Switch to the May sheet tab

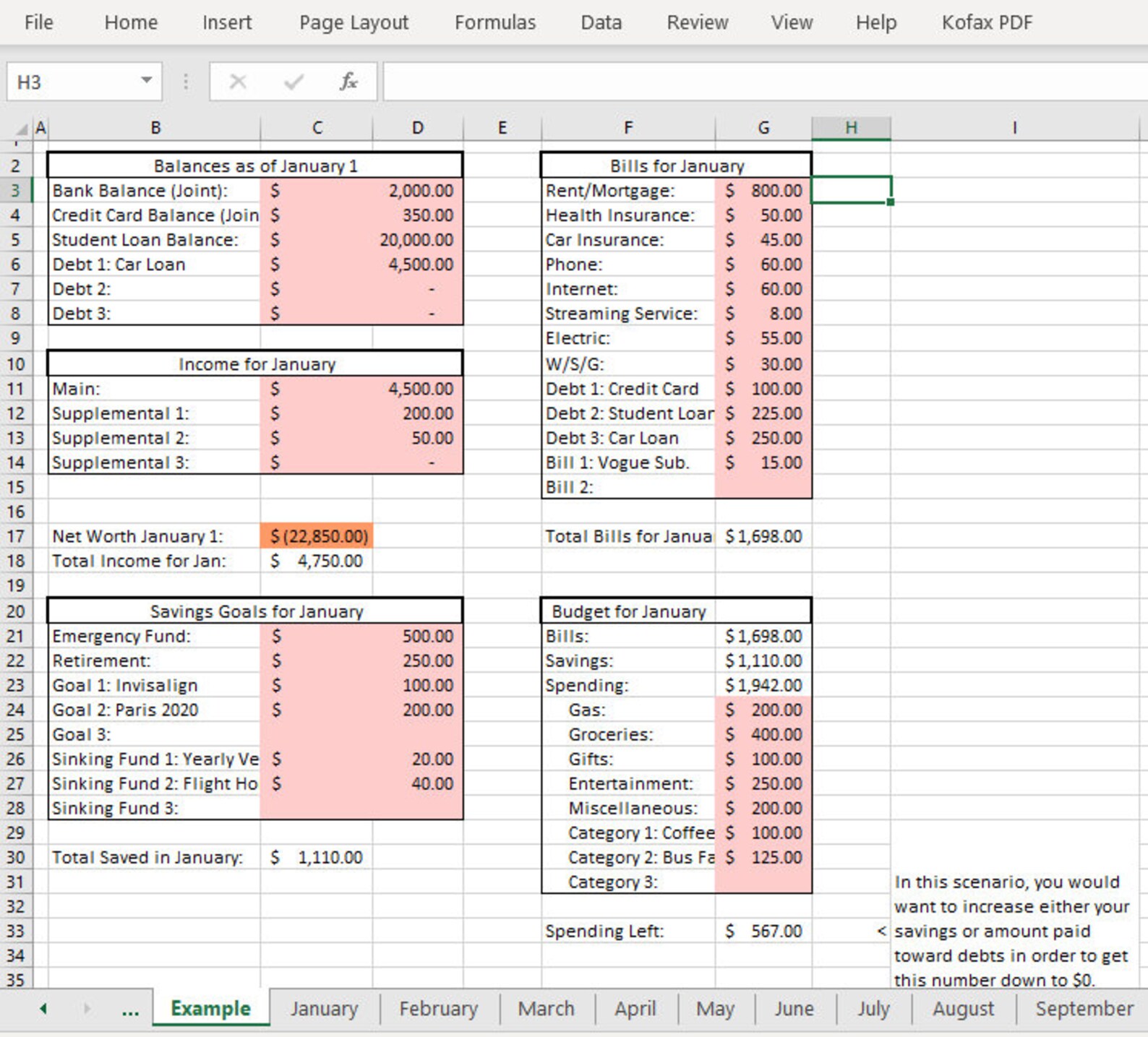716,1008
